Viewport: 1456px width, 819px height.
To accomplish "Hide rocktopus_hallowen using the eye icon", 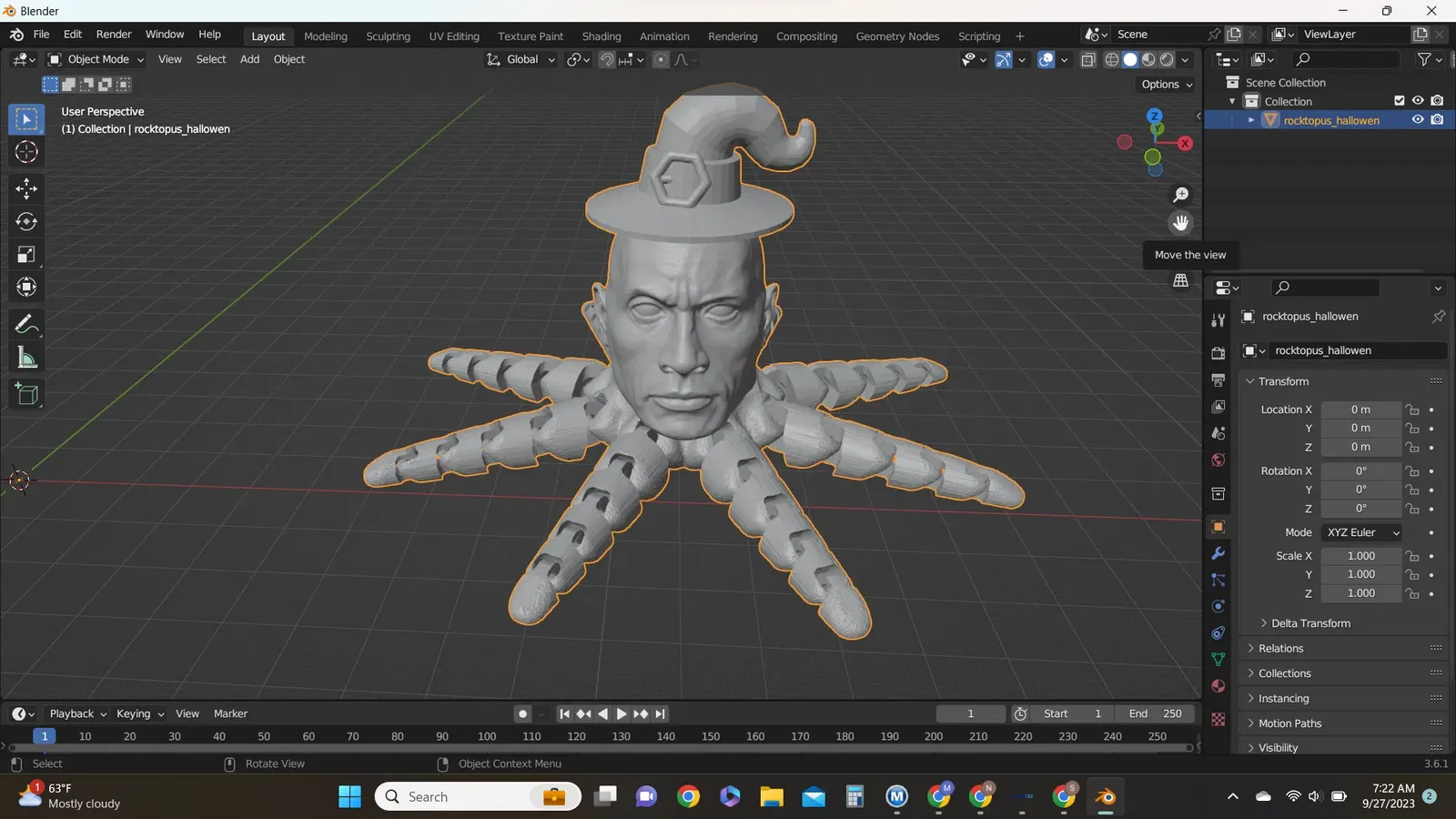I will click(x=1417, y=120).
